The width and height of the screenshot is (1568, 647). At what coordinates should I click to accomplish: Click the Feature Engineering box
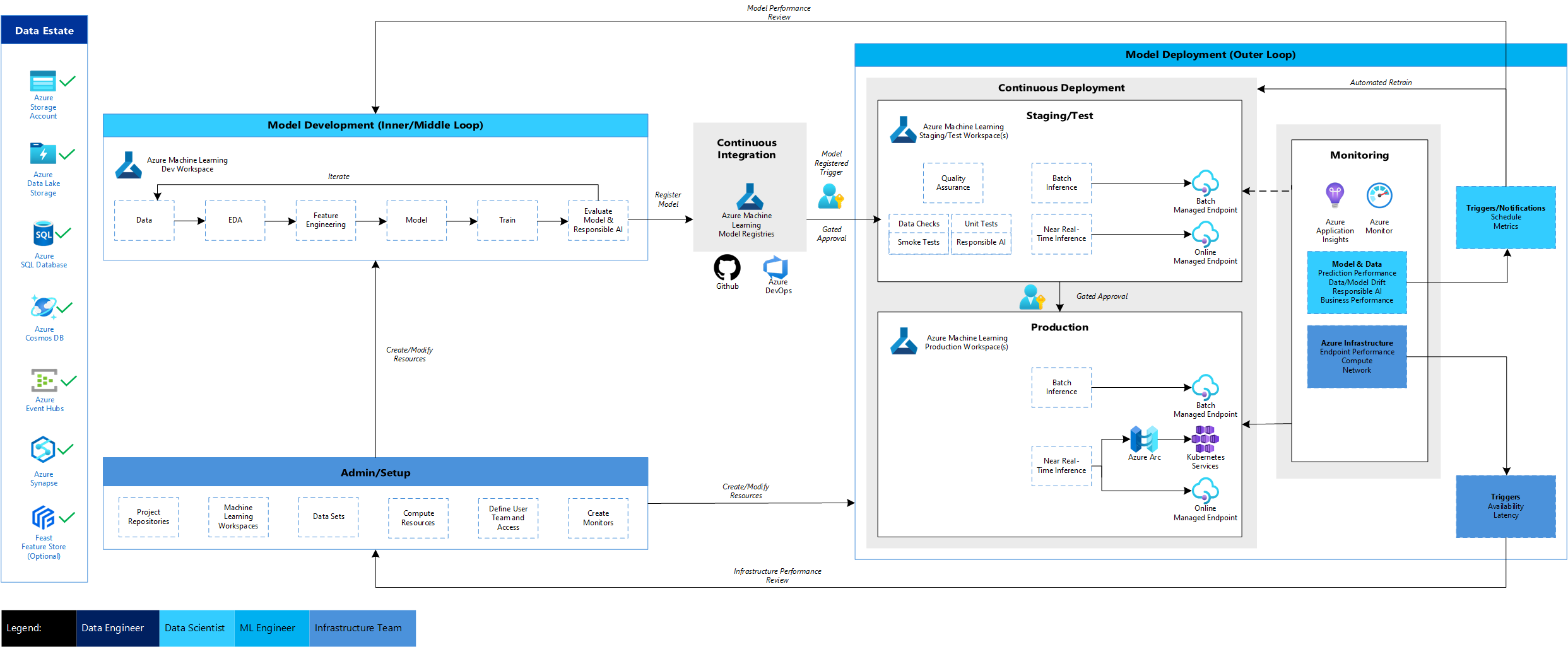pyautogui.click(x=326, y=220)
